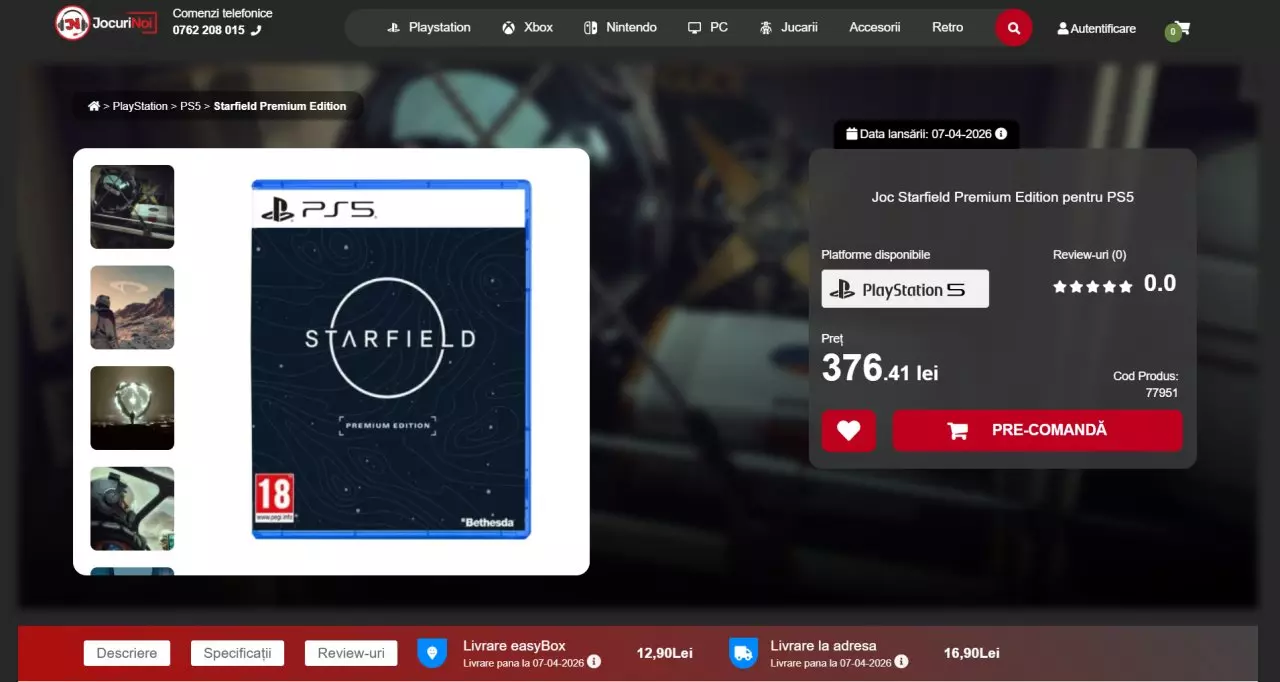
Task: Click the home icon in breadcrumb
Action: 94,106
